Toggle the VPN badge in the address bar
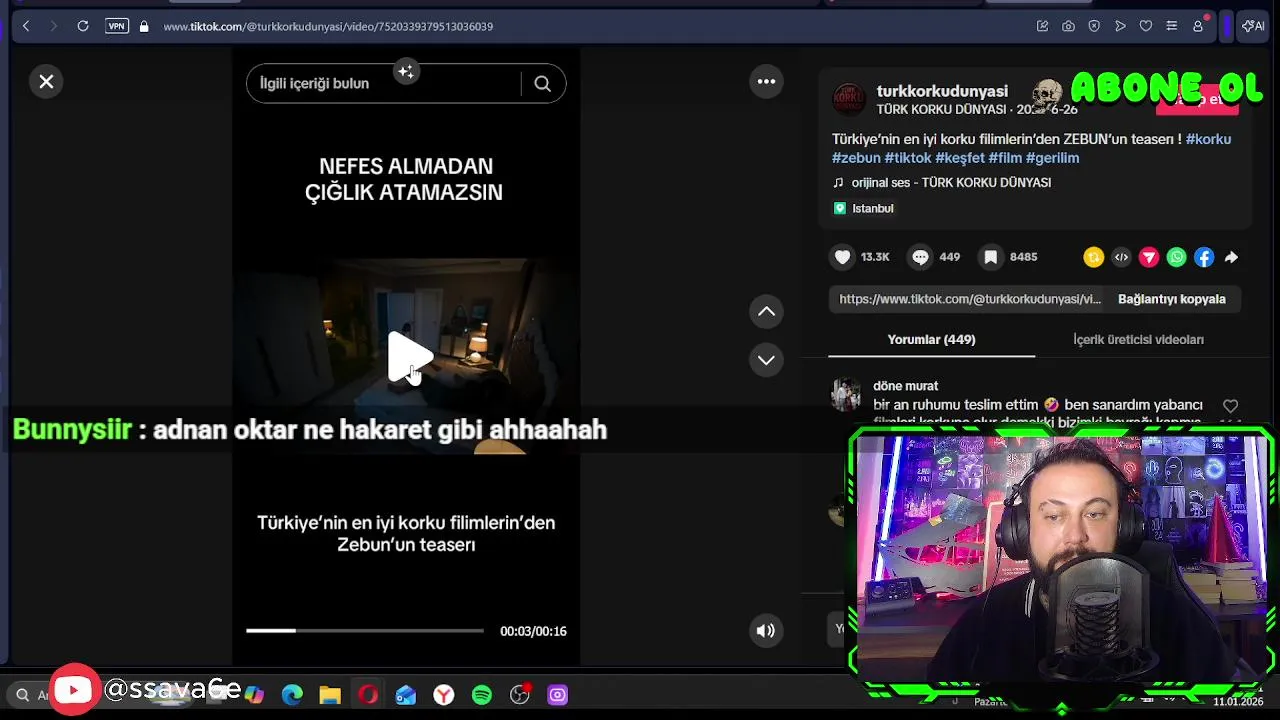This screenshot has height=720, width=1280. [x=117, y=26]
